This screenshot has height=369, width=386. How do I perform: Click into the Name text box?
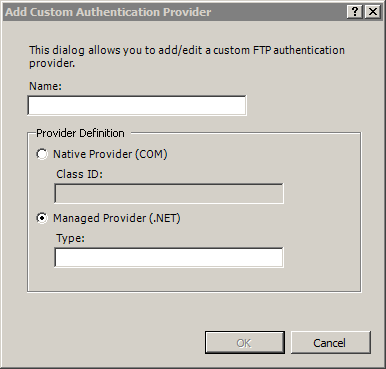[x=137, y=106]
